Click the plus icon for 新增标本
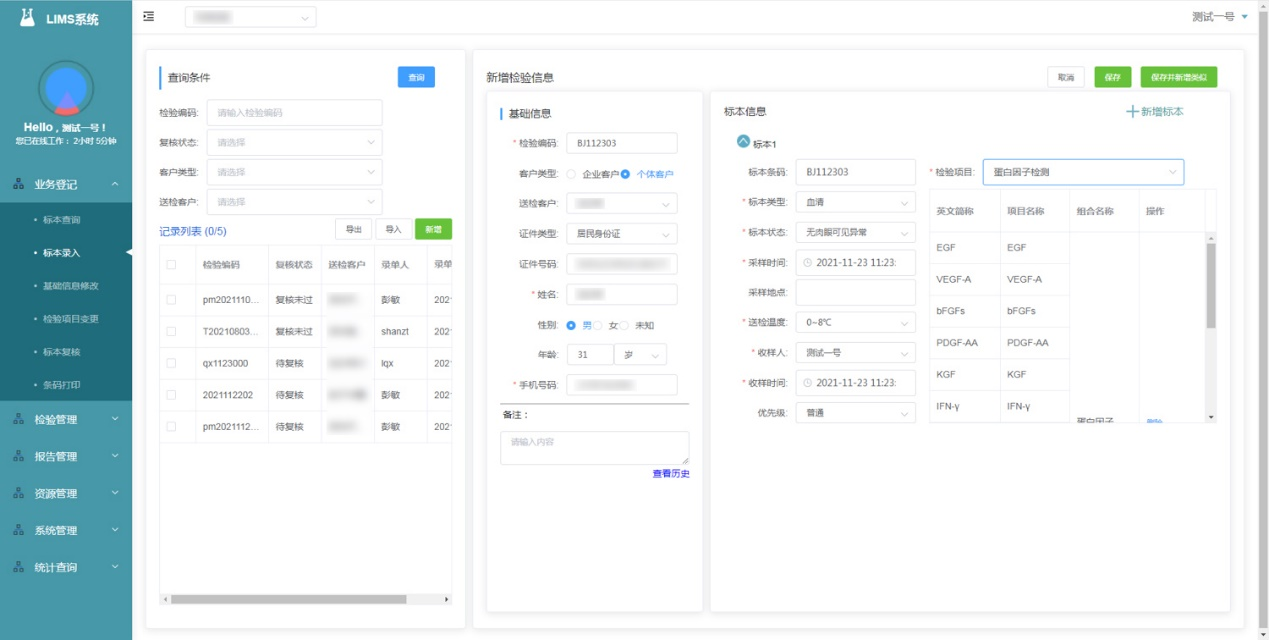Screen dimensions: 1269x640 point(1132,112)
